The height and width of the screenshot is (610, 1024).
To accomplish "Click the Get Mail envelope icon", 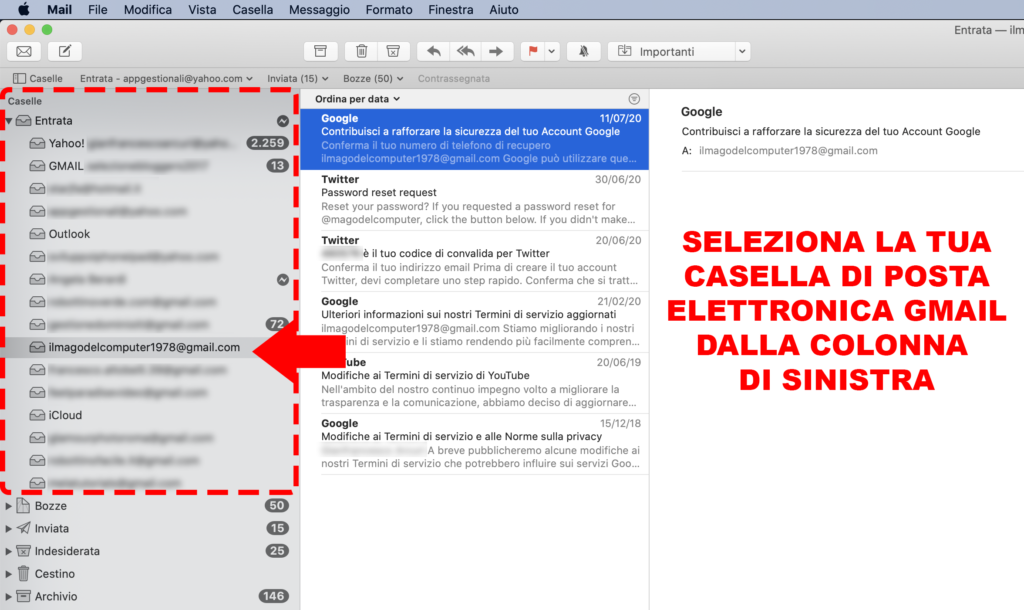I will (24, 51).
